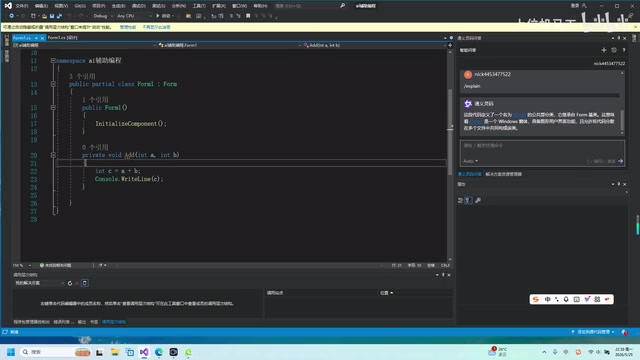The image size is (640, 360).
Task: Open the View menu
Action: tap(61, 6)
